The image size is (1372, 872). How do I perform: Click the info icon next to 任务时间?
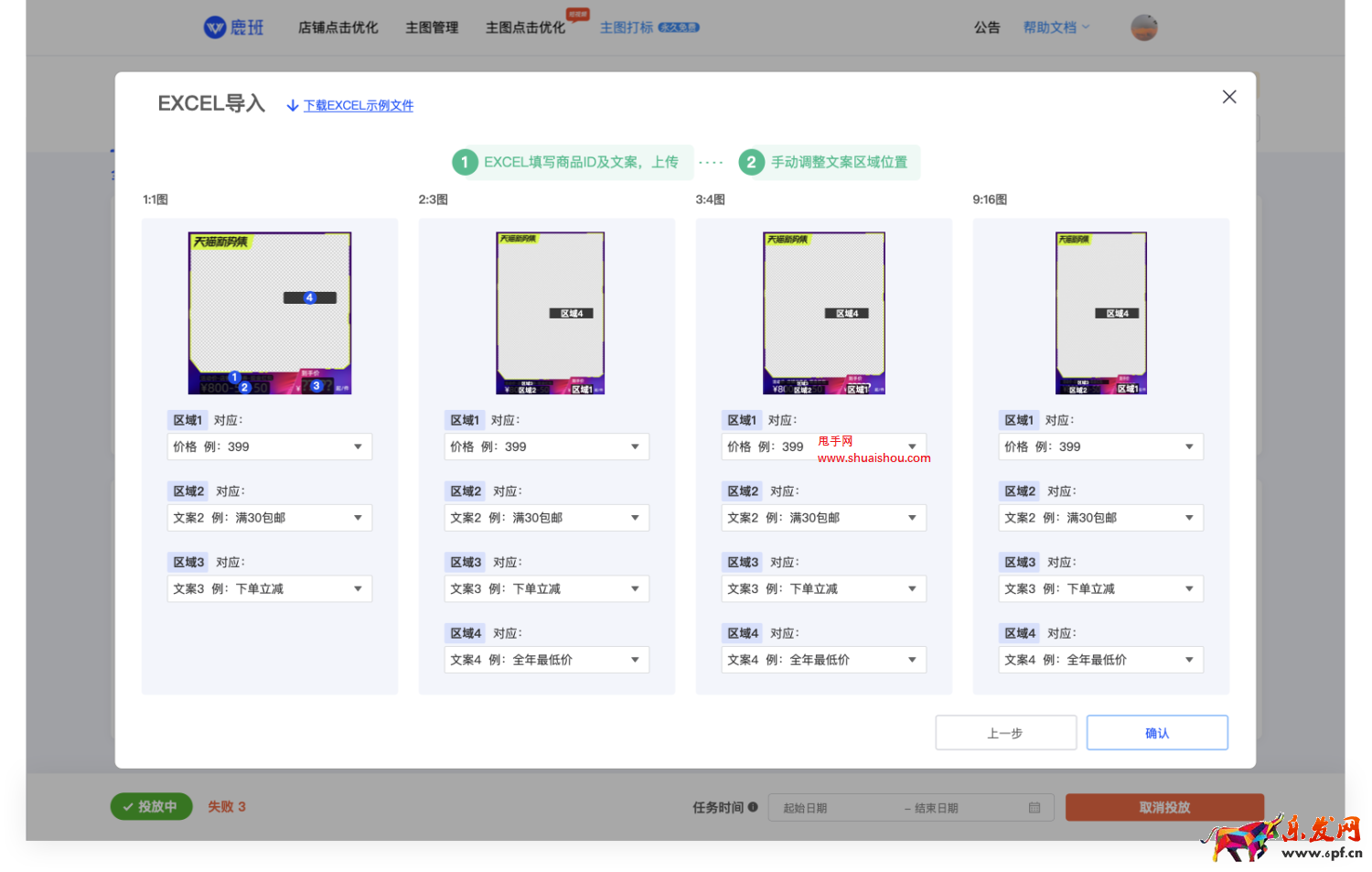[753, 807]
